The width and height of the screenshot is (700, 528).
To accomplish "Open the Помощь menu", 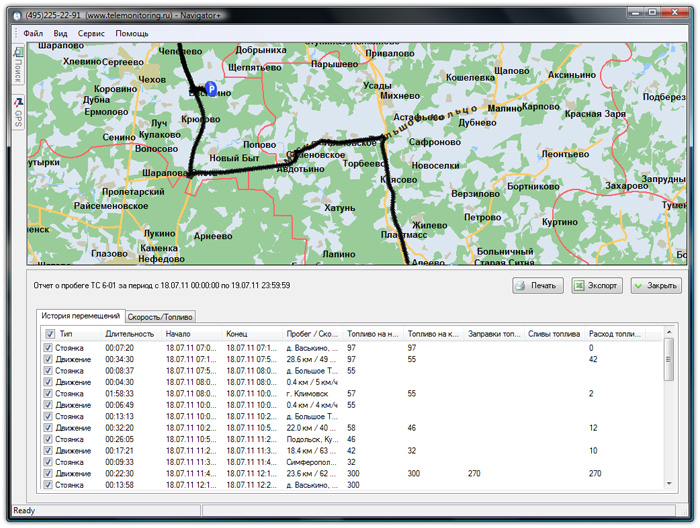I will tap(131, 33).
